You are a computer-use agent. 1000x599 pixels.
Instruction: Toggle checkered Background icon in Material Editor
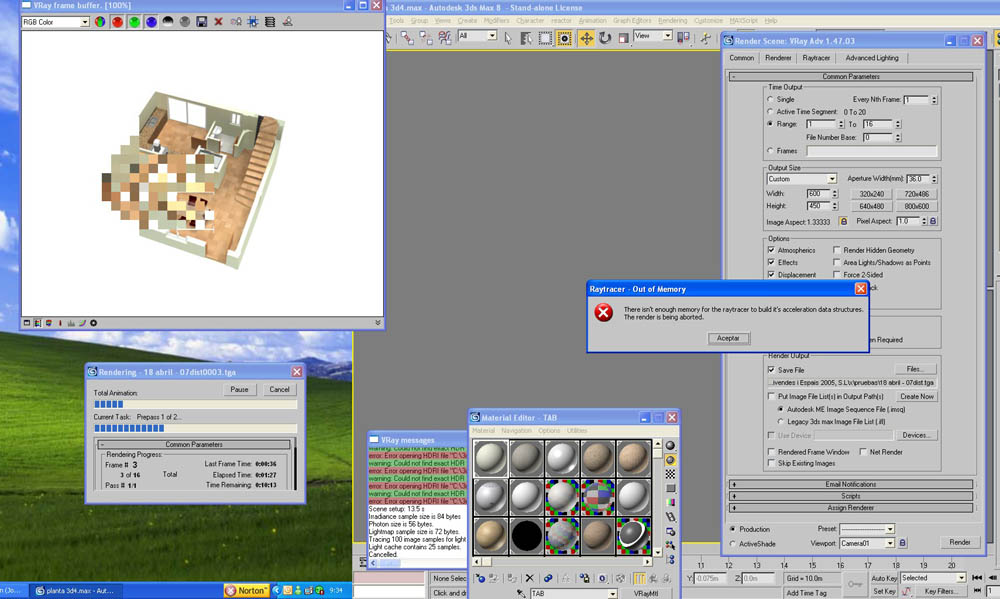pyautogui.click(x=670, y=474)
